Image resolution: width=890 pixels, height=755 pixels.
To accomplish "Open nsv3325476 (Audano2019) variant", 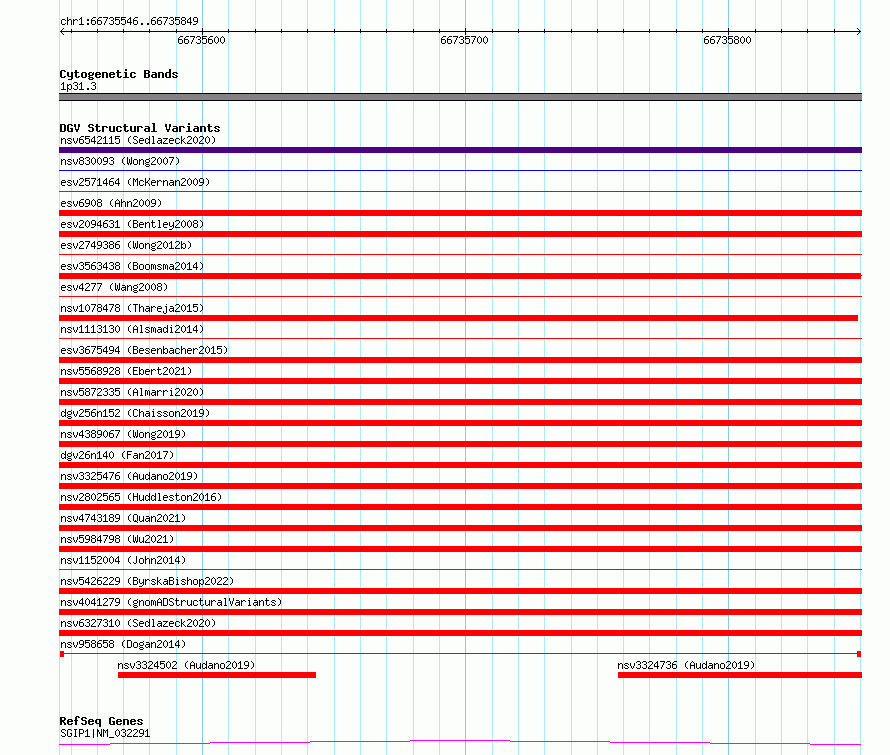I will pyautogui.click(x=129, y=476).
